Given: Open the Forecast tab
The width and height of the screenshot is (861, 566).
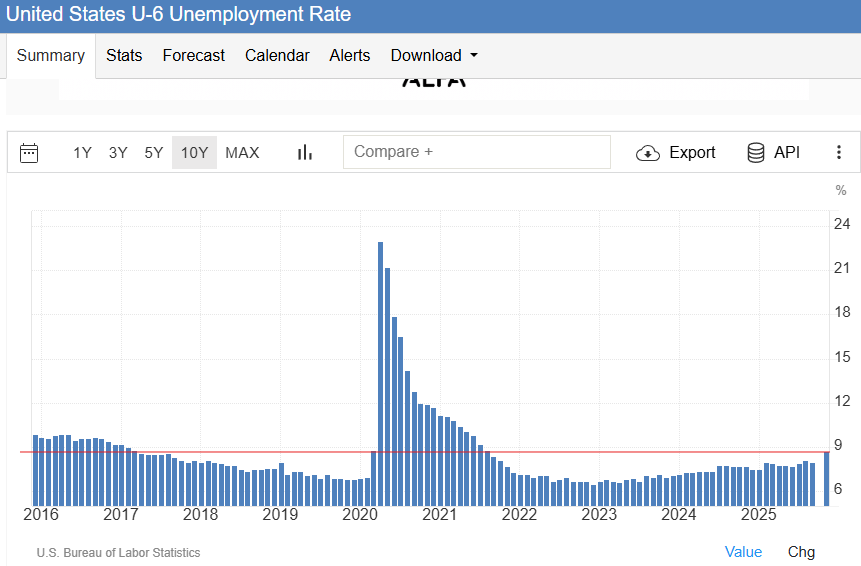Looking at the screenshot, I should click(x=193, y=56).
